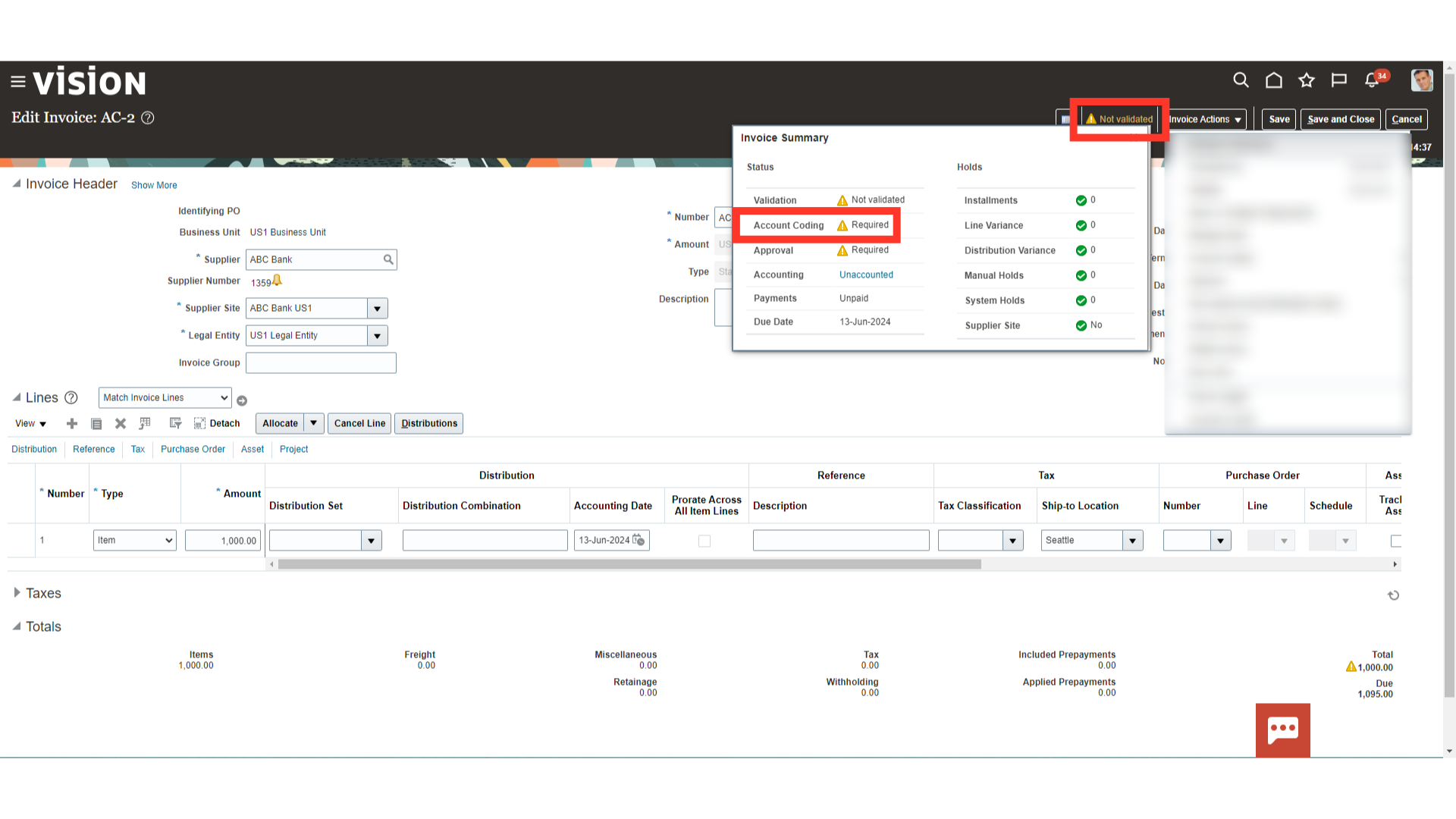The image size is (1456, 819).
Task: Search supplier with magnifier in Supplier field
Action: coord(388,259)
